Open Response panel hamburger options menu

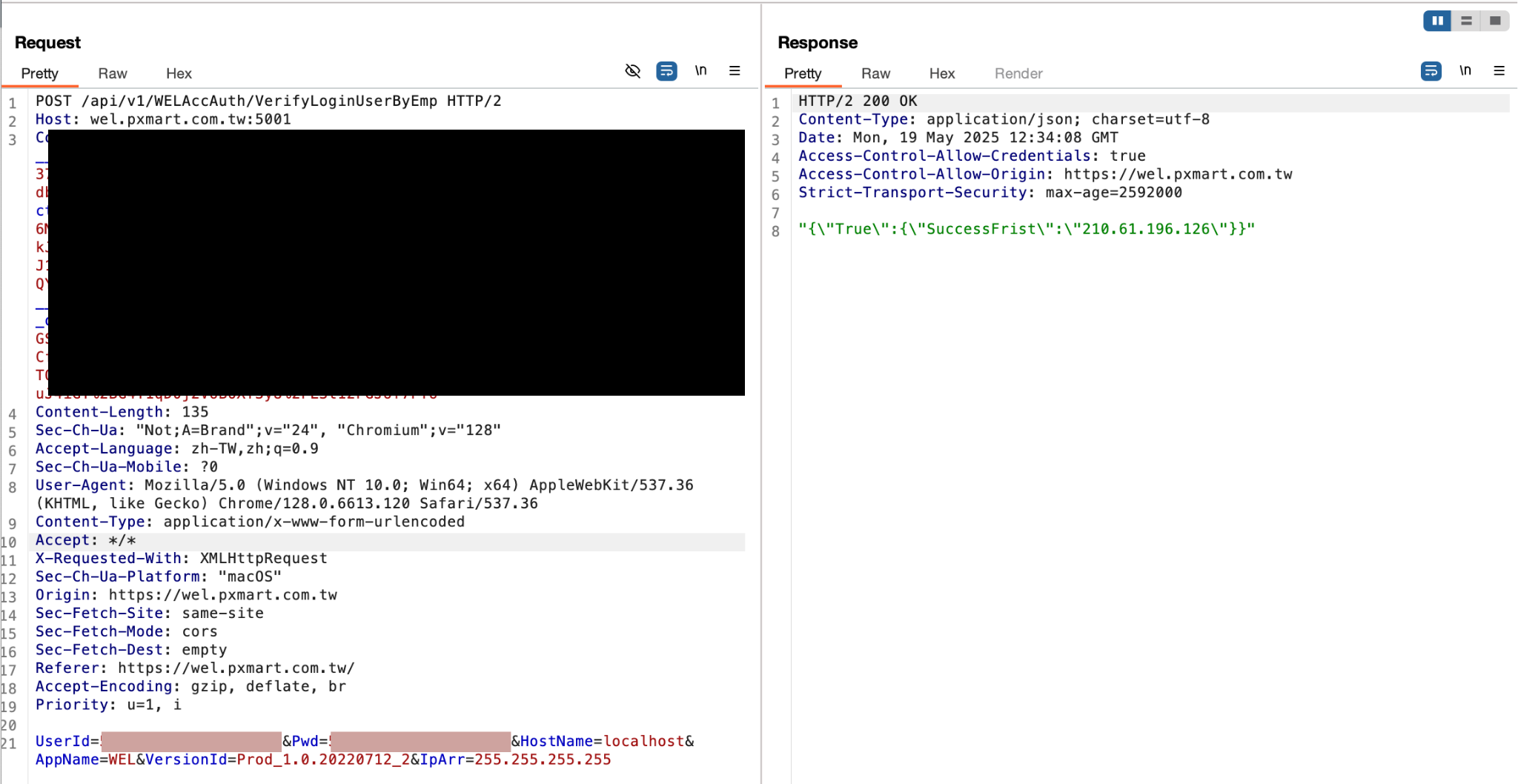pyautogui.click(x=1499, y=70)
